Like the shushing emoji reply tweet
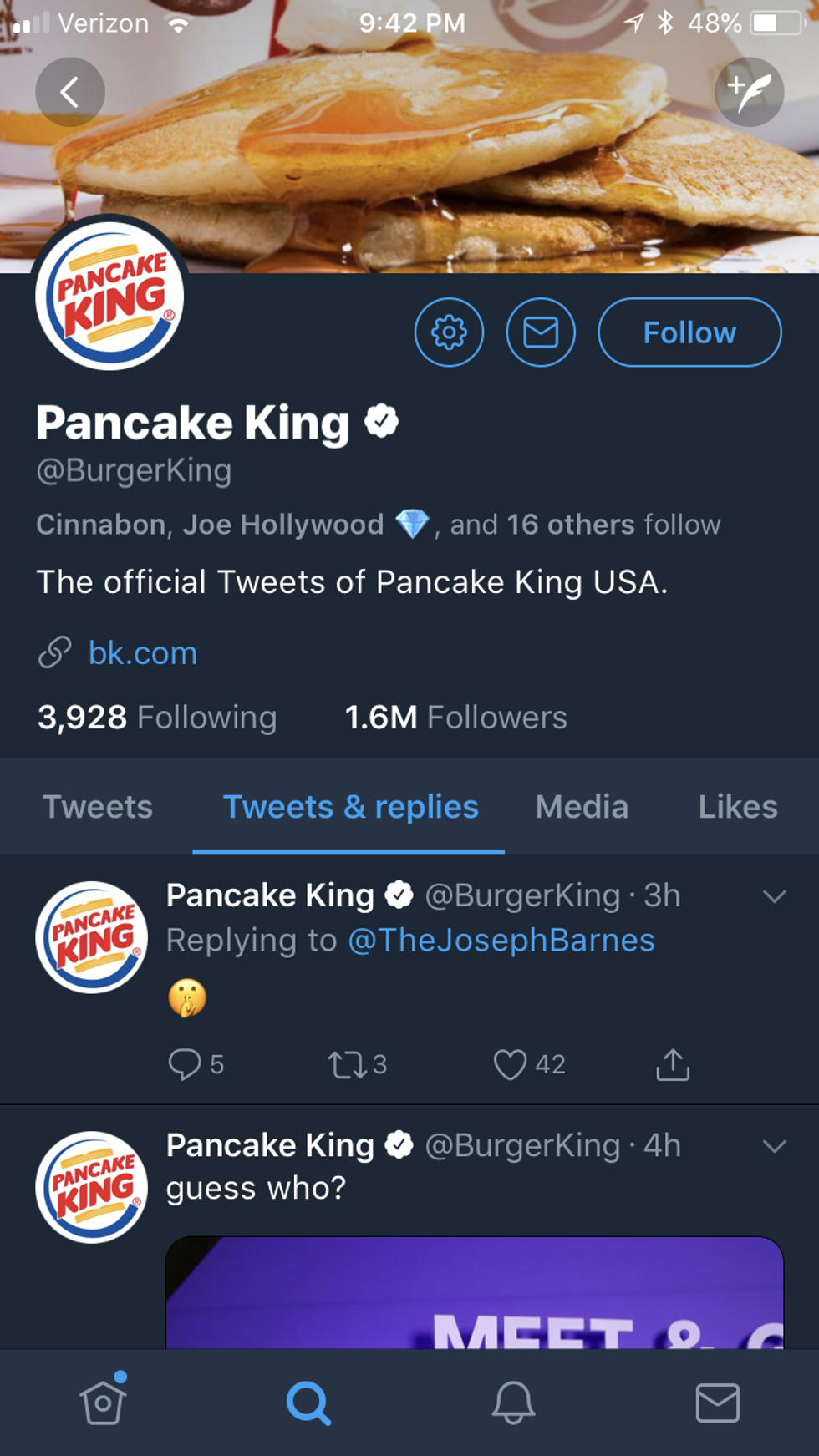The height and width of the screenshot is (1456, 819). 511,1064
